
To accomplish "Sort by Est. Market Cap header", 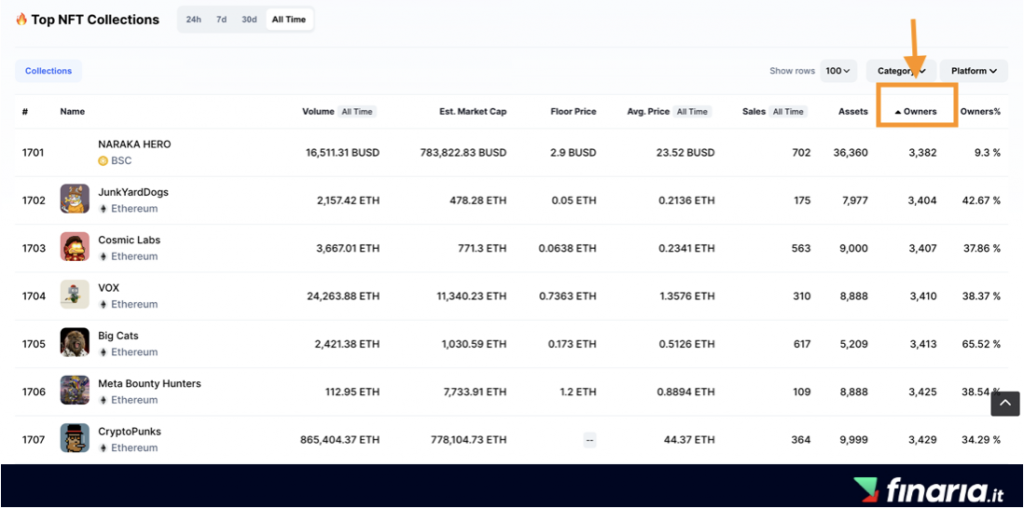I will point(473,112).
